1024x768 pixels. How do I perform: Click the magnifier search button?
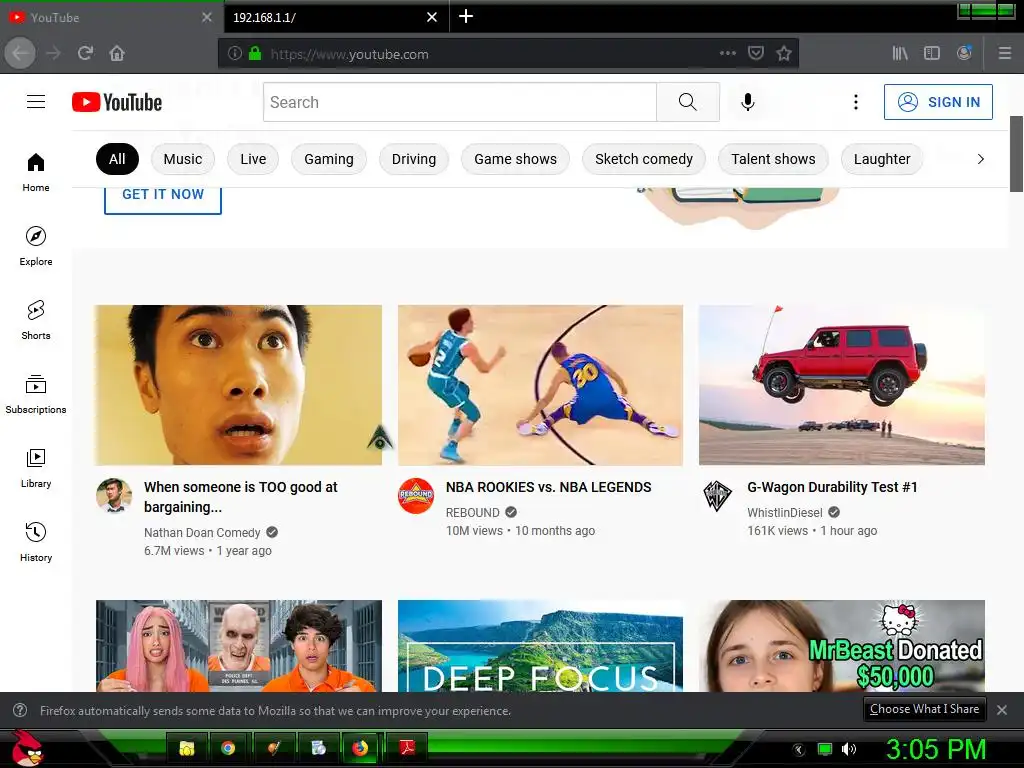pos(688,102)
